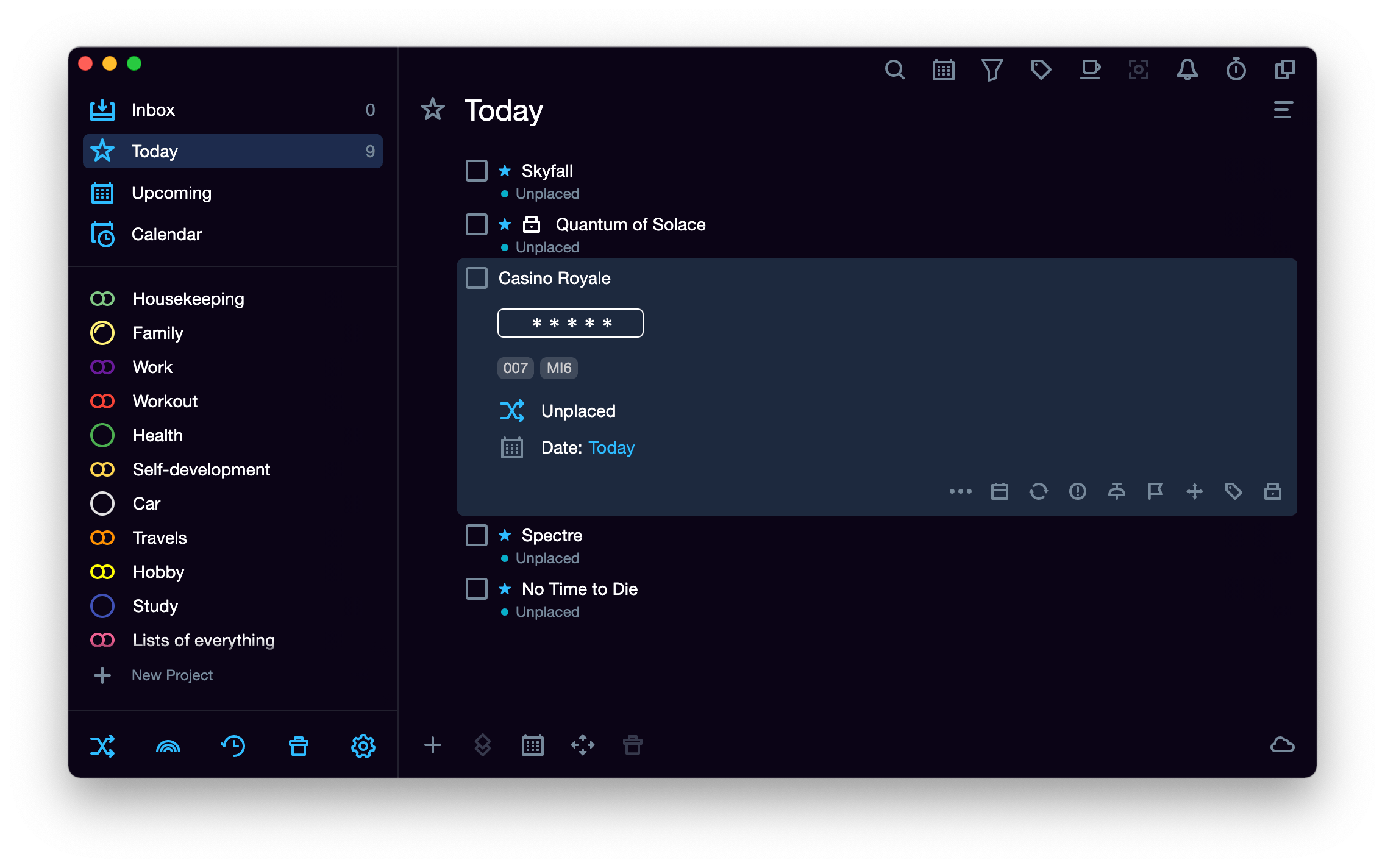This screenshot has height=868, width=1385.
Task: Open the Travels project
Action: (x=233, y=538)
